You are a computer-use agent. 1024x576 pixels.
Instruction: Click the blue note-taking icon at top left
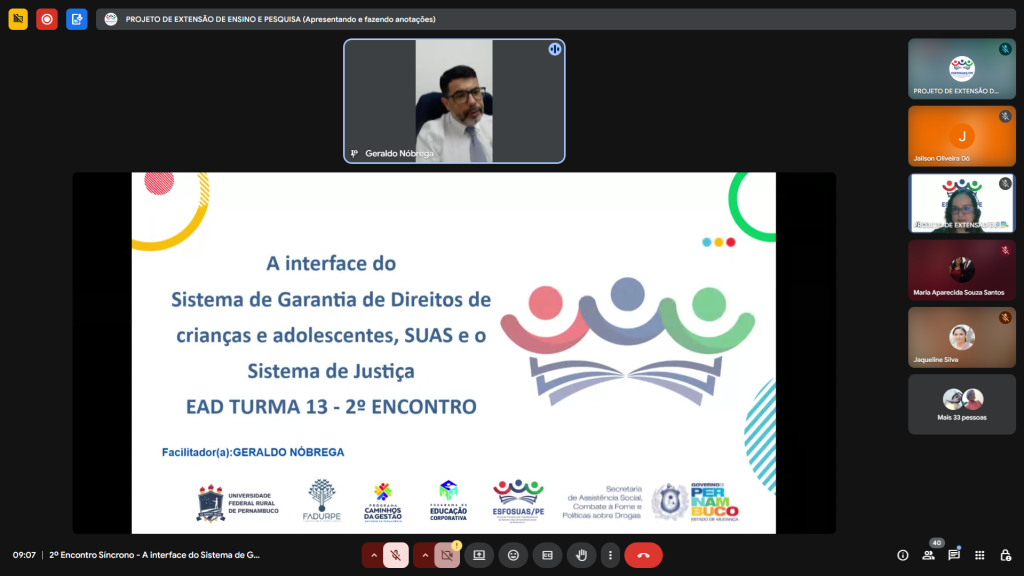pyautogui.click(x=77, y=19)
